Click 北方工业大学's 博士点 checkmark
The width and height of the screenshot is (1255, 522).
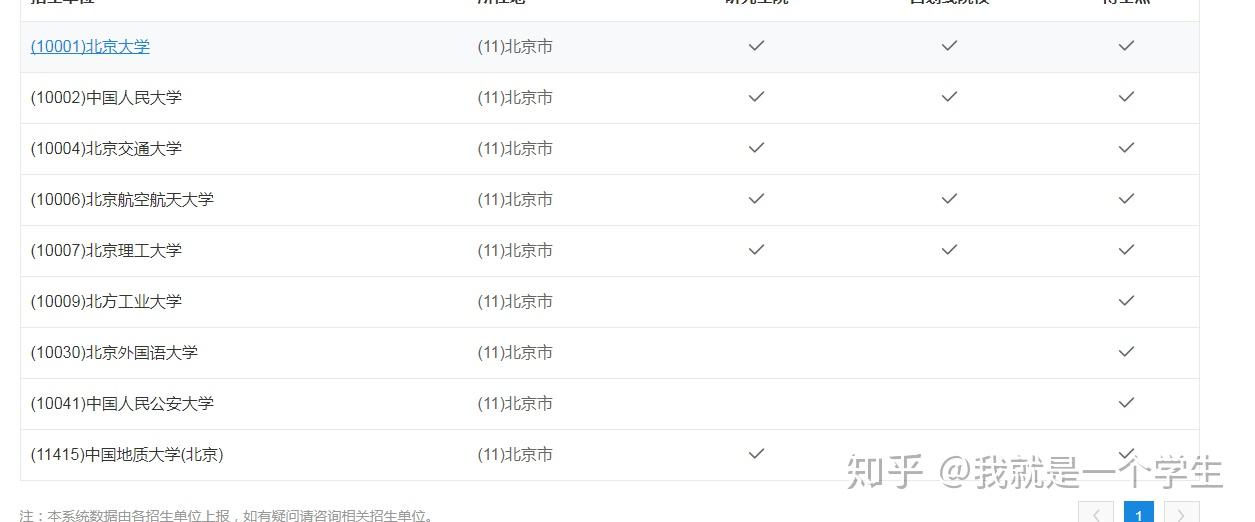pos(1126,301)
